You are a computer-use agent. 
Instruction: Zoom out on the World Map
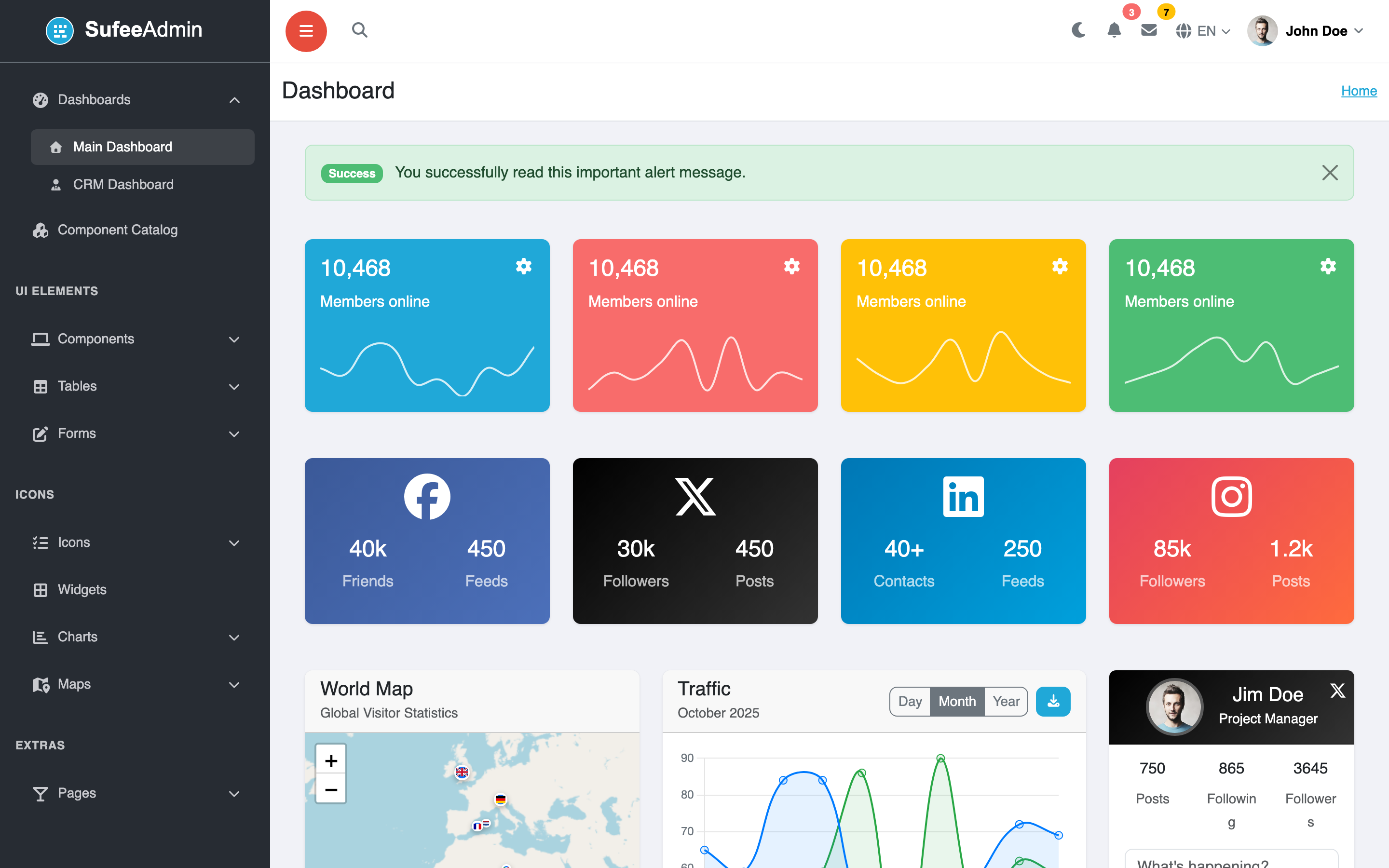coord(331,789)
